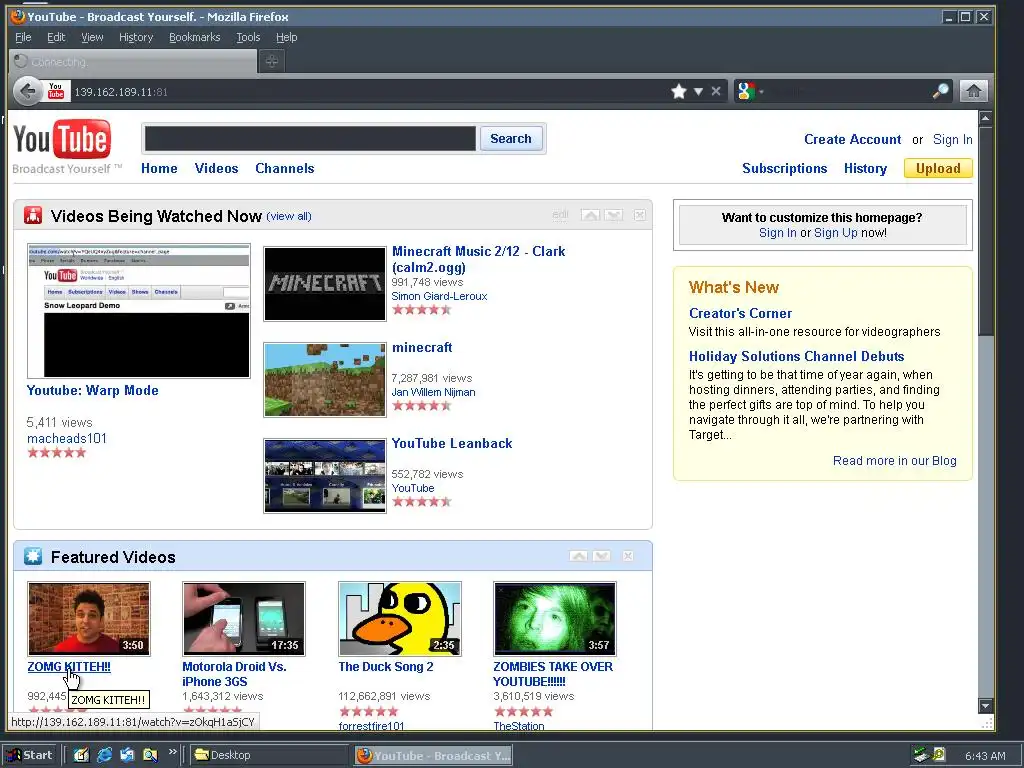The image size is (1024, 768).
Task: Bookmark this page with the star icon
Action: coord(679,91)
